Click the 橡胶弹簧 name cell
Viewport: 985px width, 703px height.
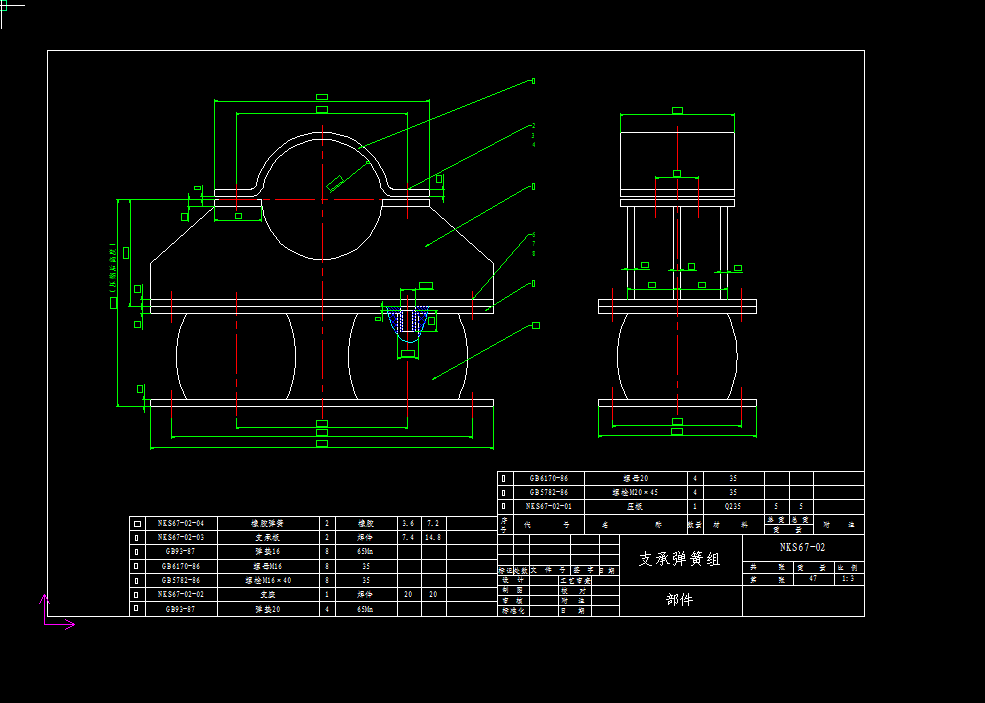click(267, 523)
